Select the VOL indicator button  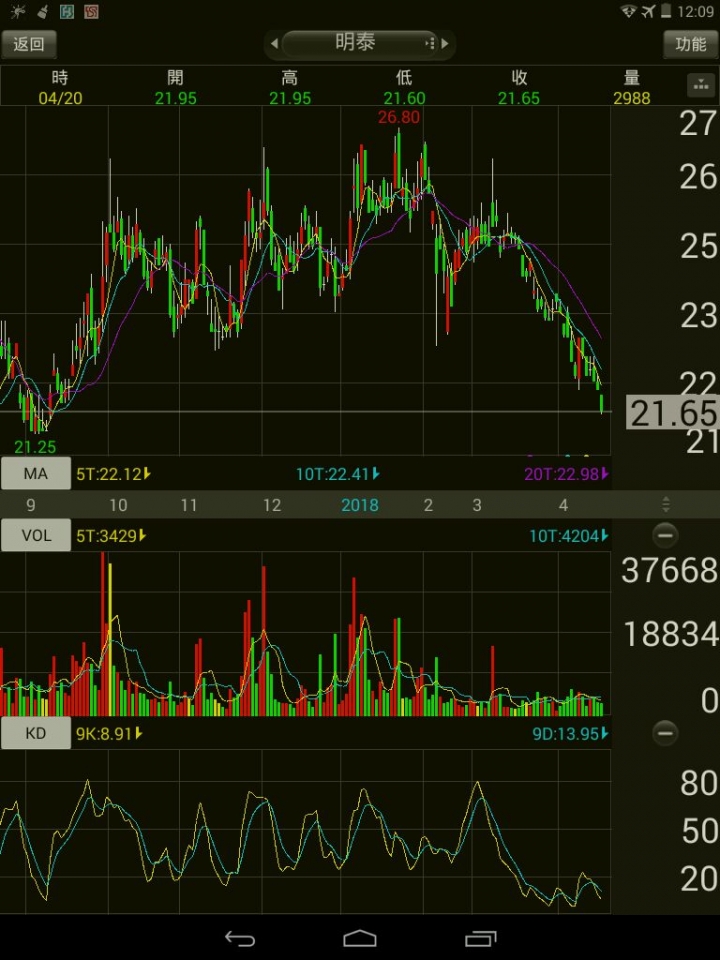click(36, 535)
